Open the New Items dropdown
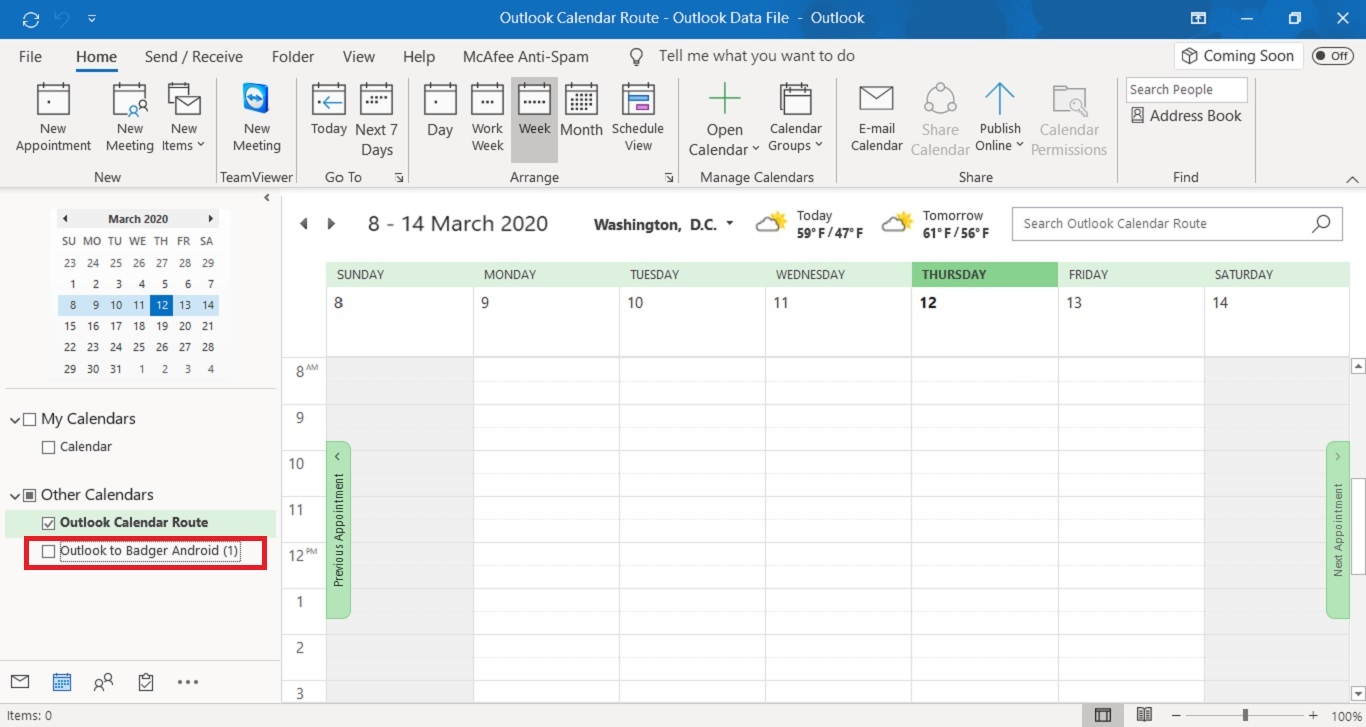 [184, 118]
